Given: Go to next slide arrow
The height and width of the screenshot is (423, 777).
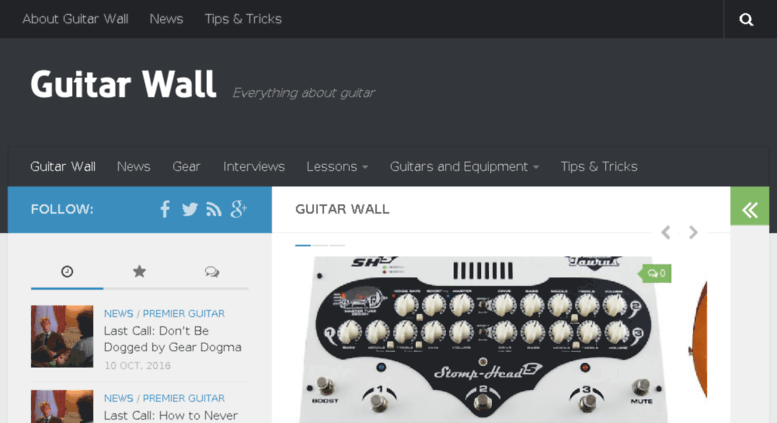Looking at the screenshot, I should tap(693, 232).
